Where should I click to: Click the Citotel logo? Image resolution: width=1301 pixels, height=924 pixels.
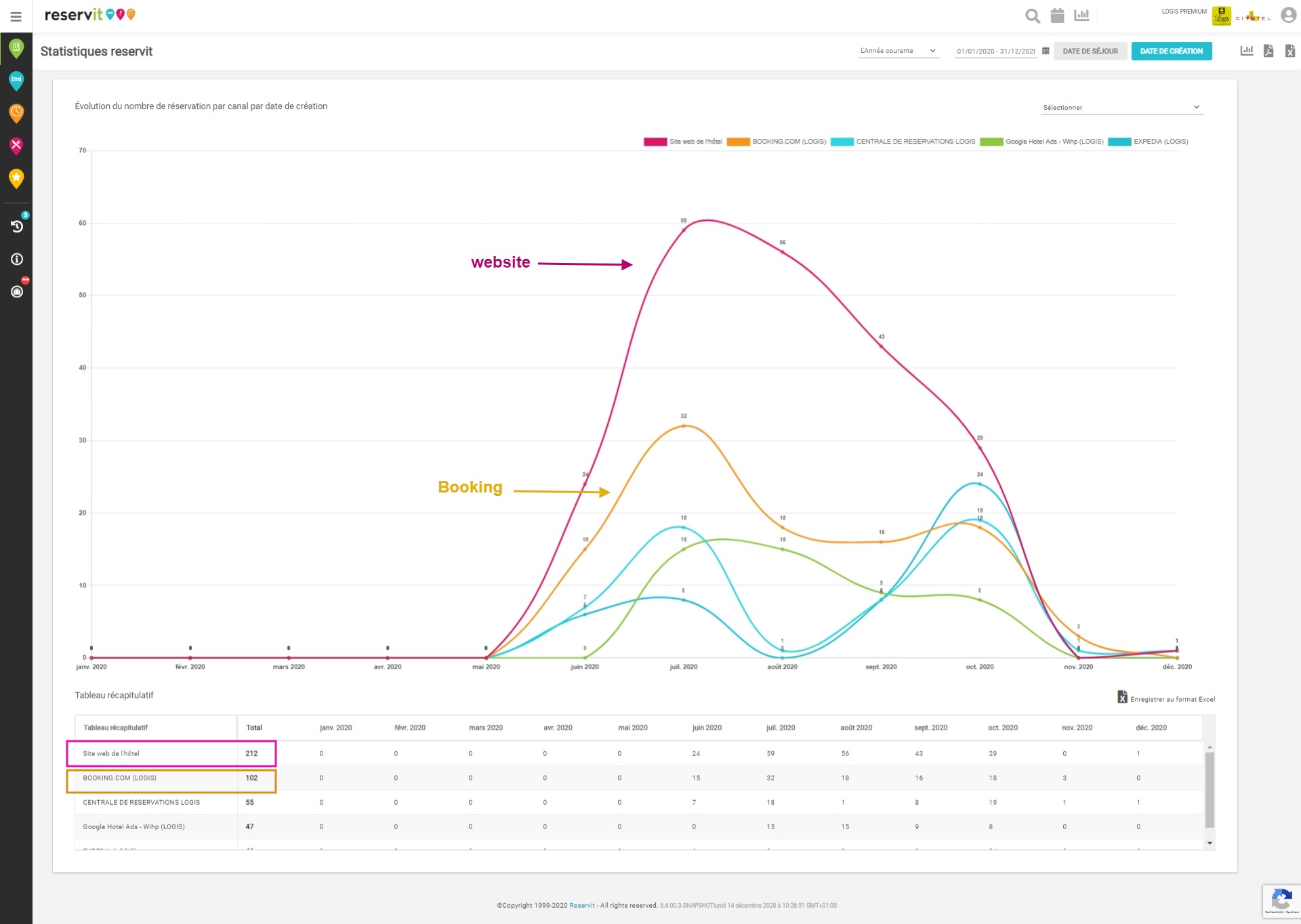pos(1253,16)
